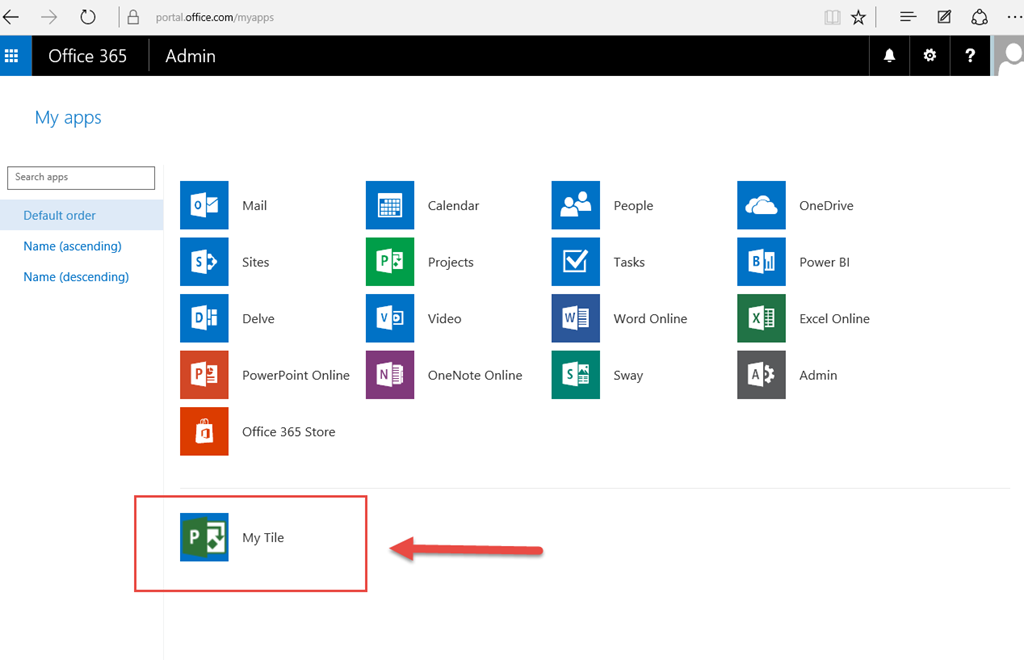Open the Delve tile icon
The height and width of the screenshot is (660, 1024).
204,318
